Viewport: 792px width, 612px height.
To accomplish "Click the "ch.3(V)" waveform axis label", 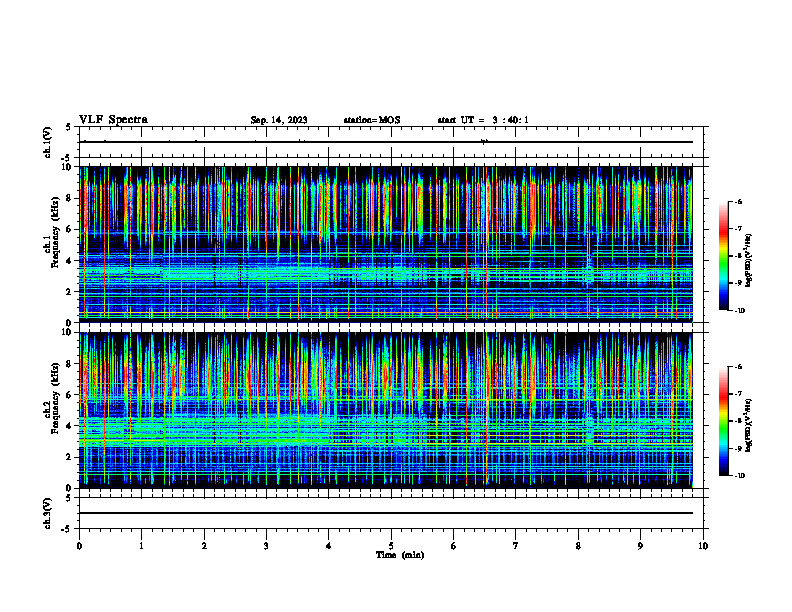I will tap(47, 513).
